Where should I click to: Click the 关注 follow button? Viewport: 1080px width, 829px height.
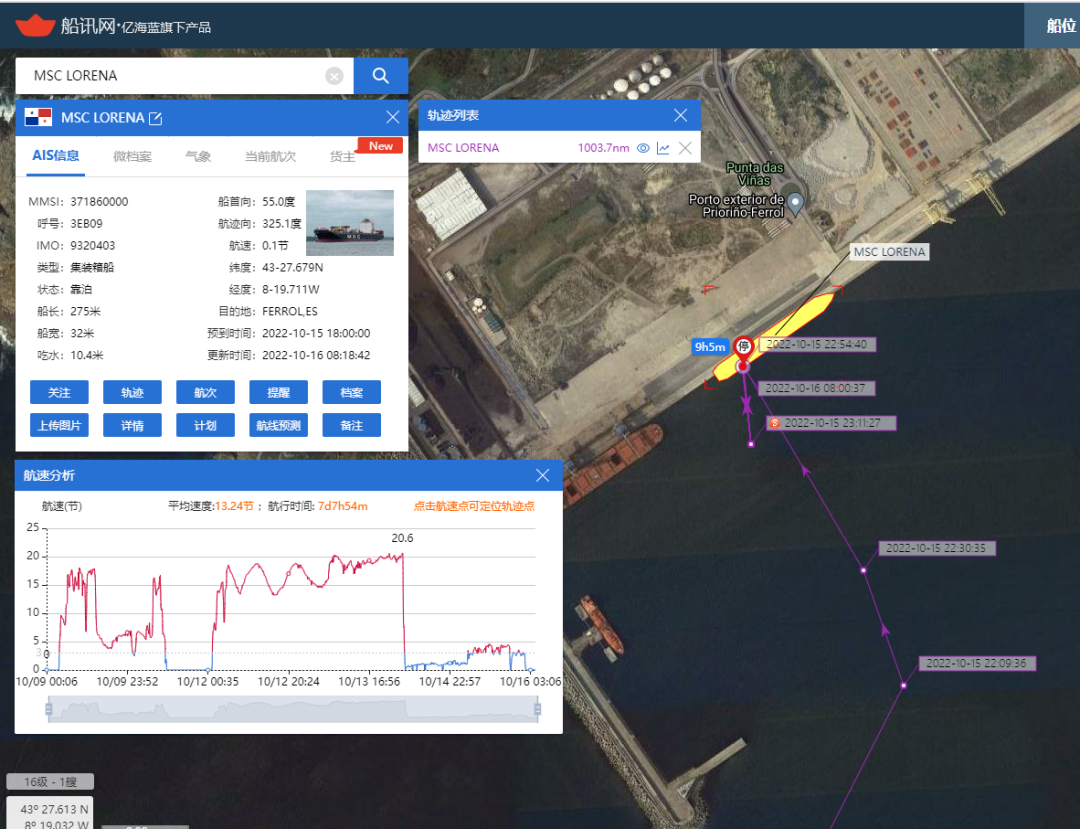59,392
